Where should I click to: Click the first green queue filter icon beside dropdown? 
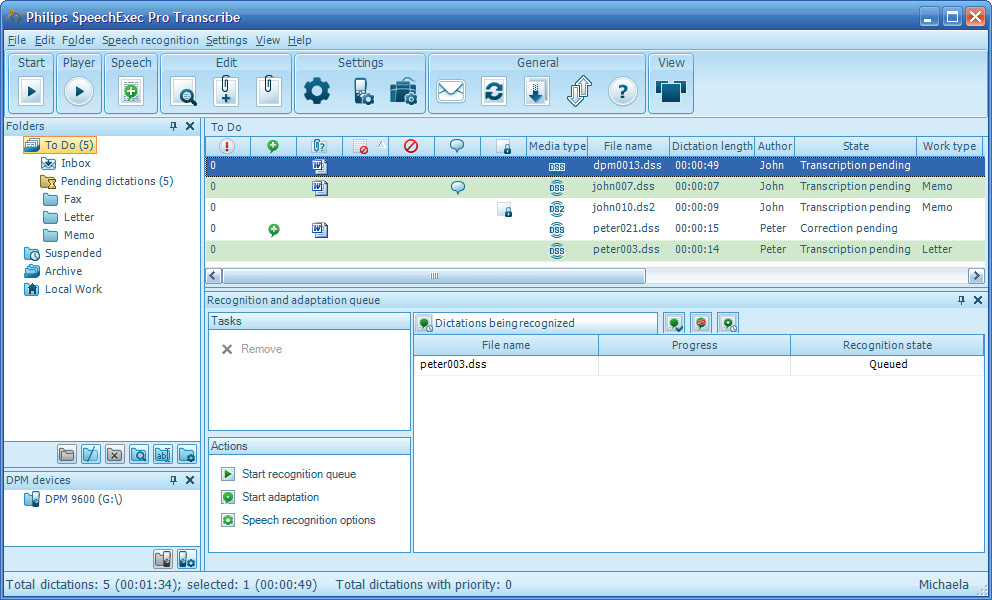(x=674, y=323)
